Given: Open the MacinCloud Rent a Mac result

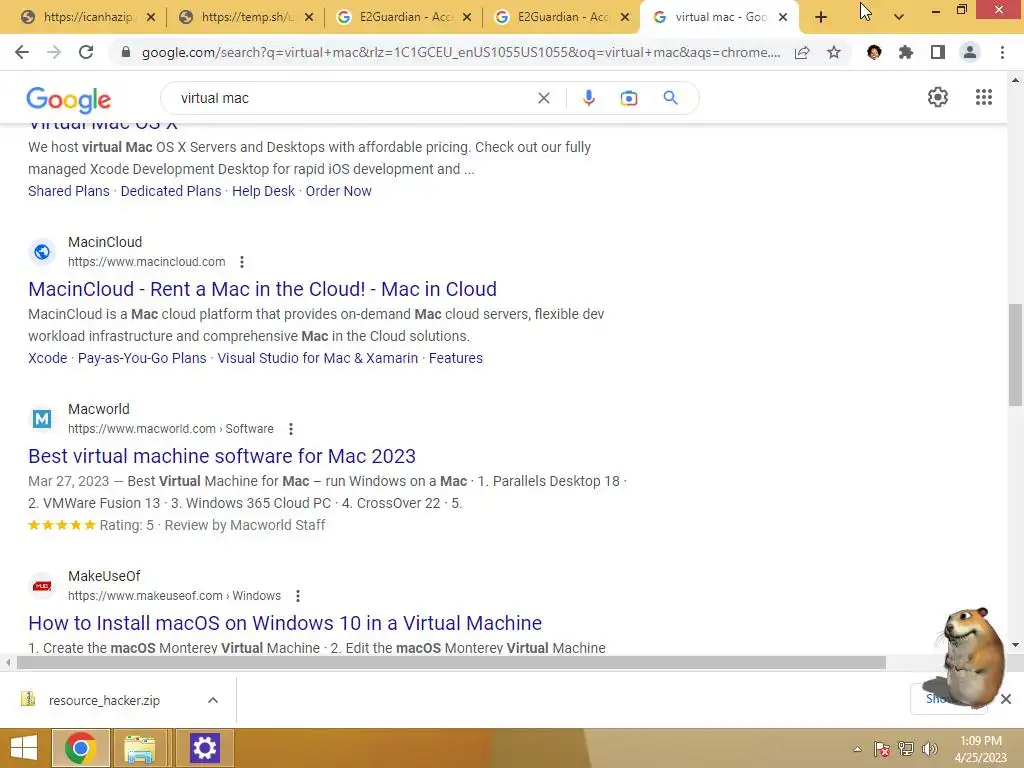Looking at the screenshot, I should point(263,289).
